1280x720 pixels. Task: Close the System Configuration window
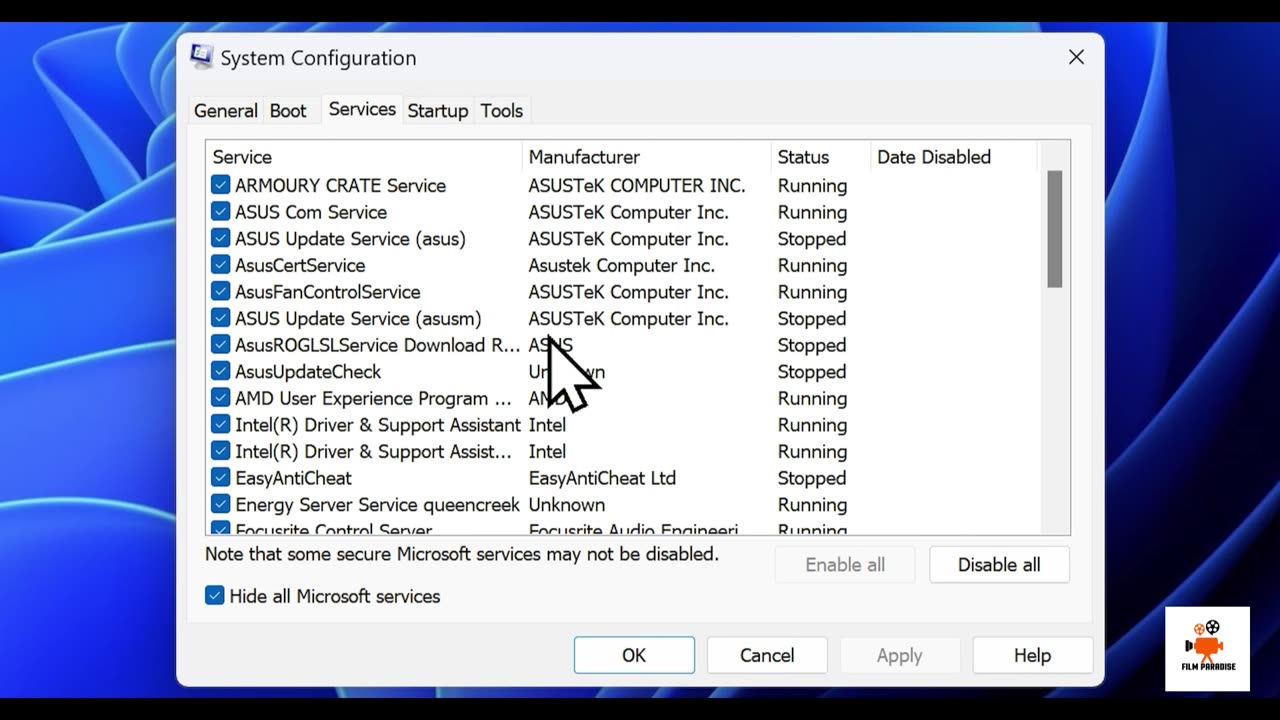[1076, 57]
